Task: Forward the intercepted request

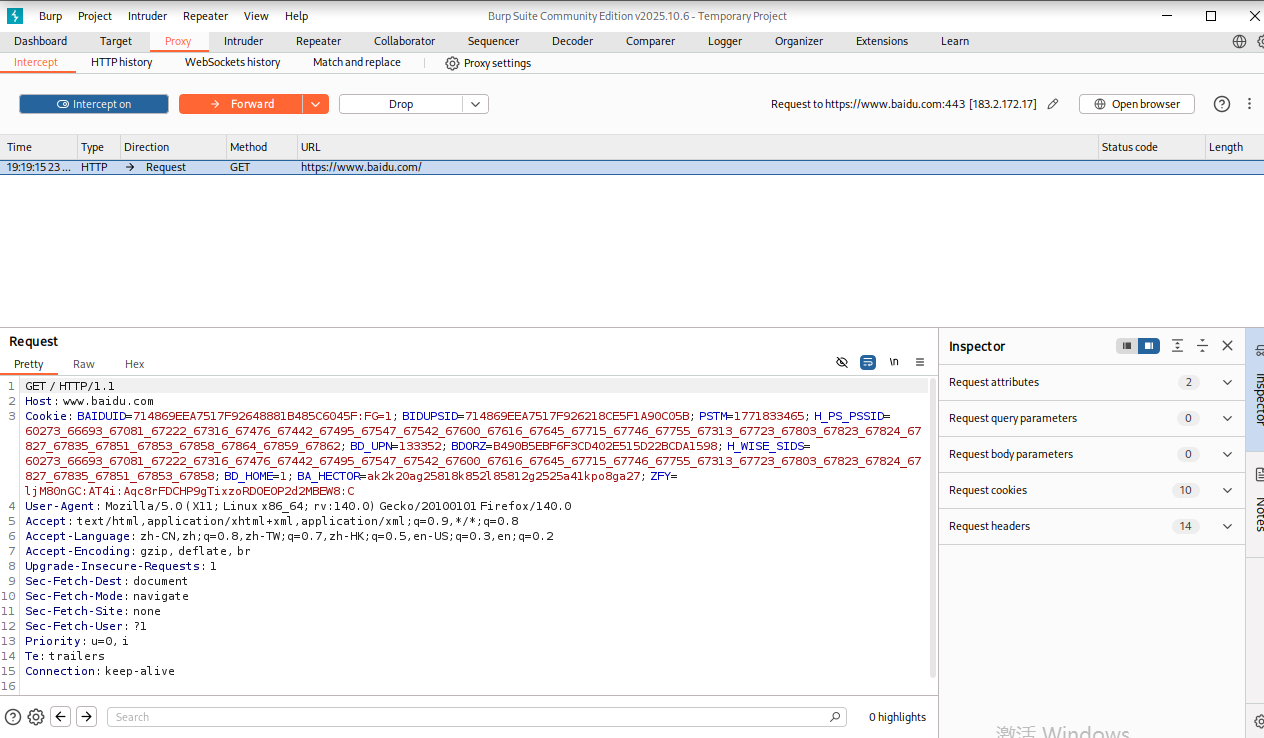Action: pyautogui.click(x=240, y=104)
